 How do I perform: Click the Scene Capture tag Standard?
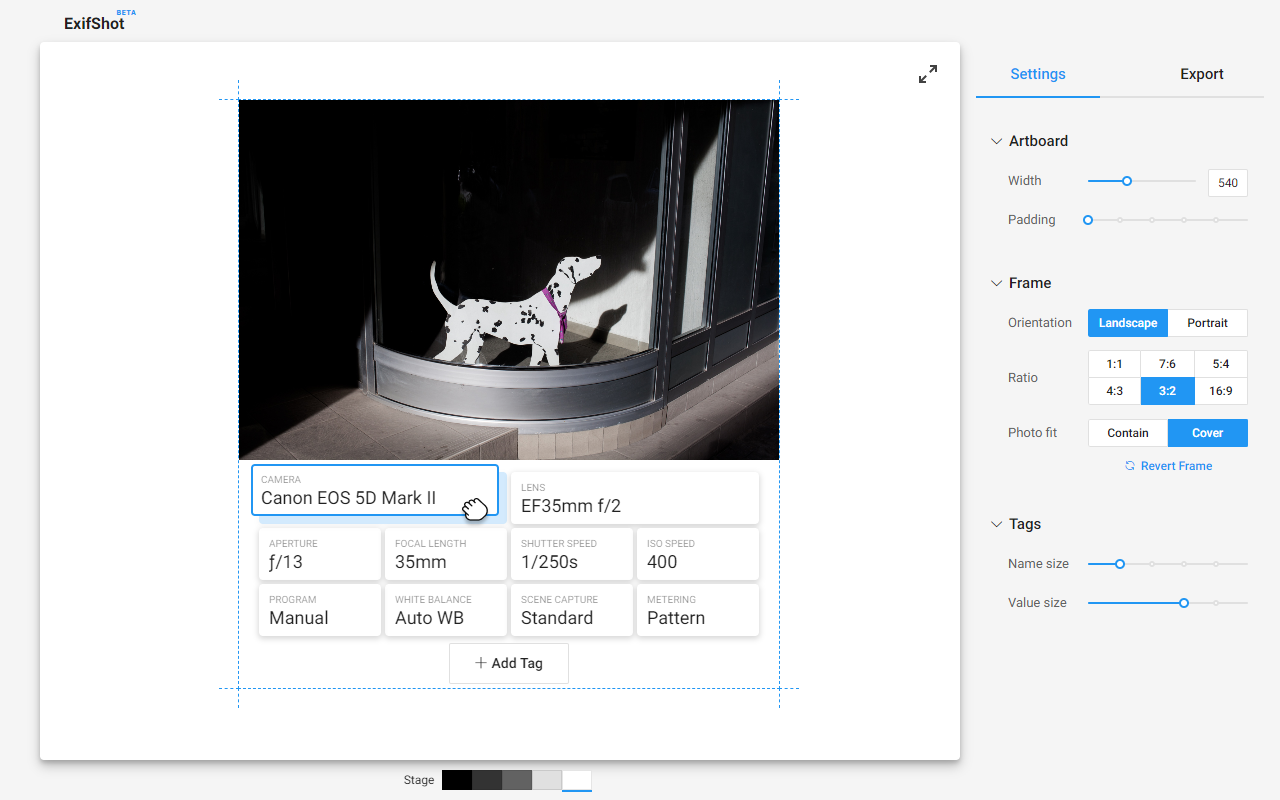click(571, 610)
